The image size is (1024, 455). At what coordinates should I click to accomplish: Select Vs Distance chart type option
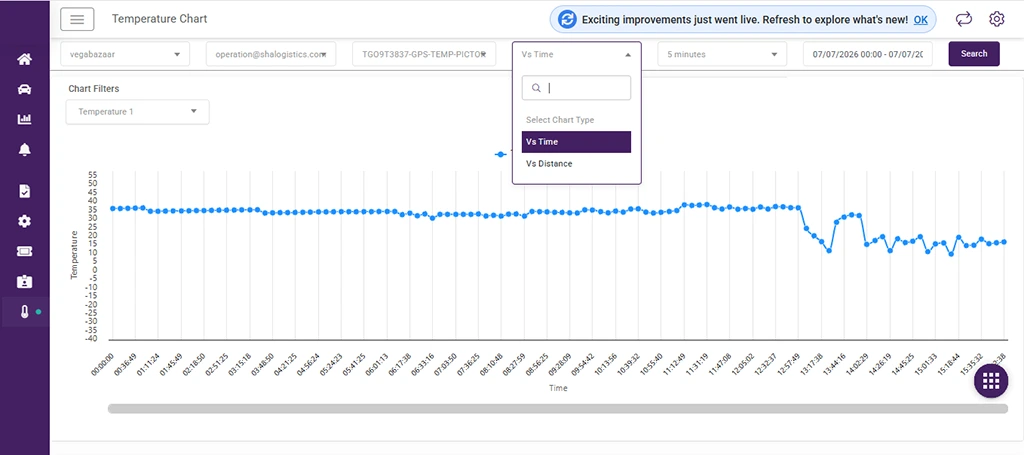(576, 164)
